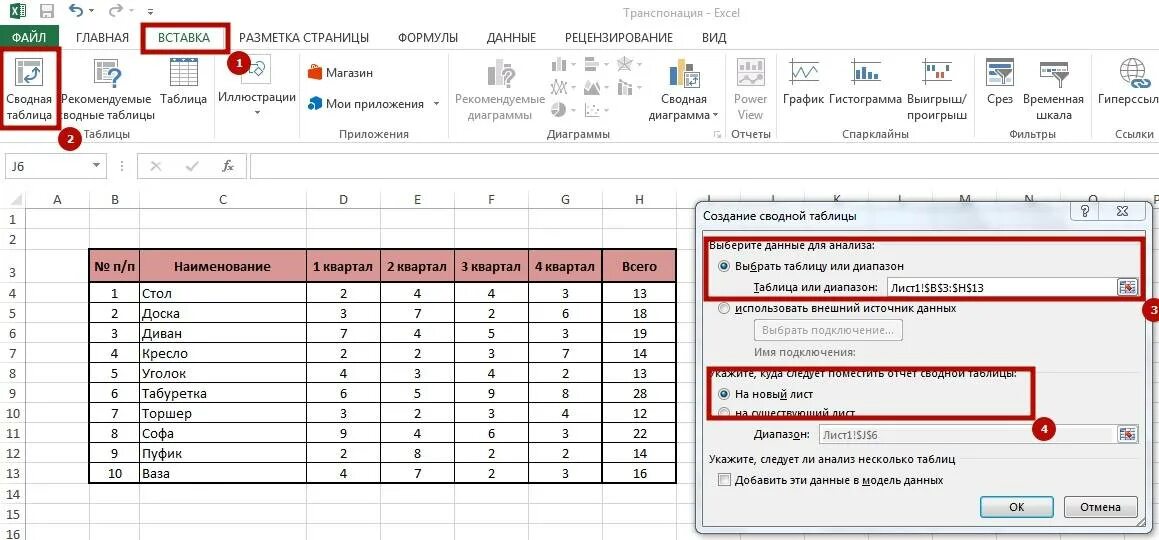
Task: Click the Выбрать подключение button
Action: click(x=828, y=329)
